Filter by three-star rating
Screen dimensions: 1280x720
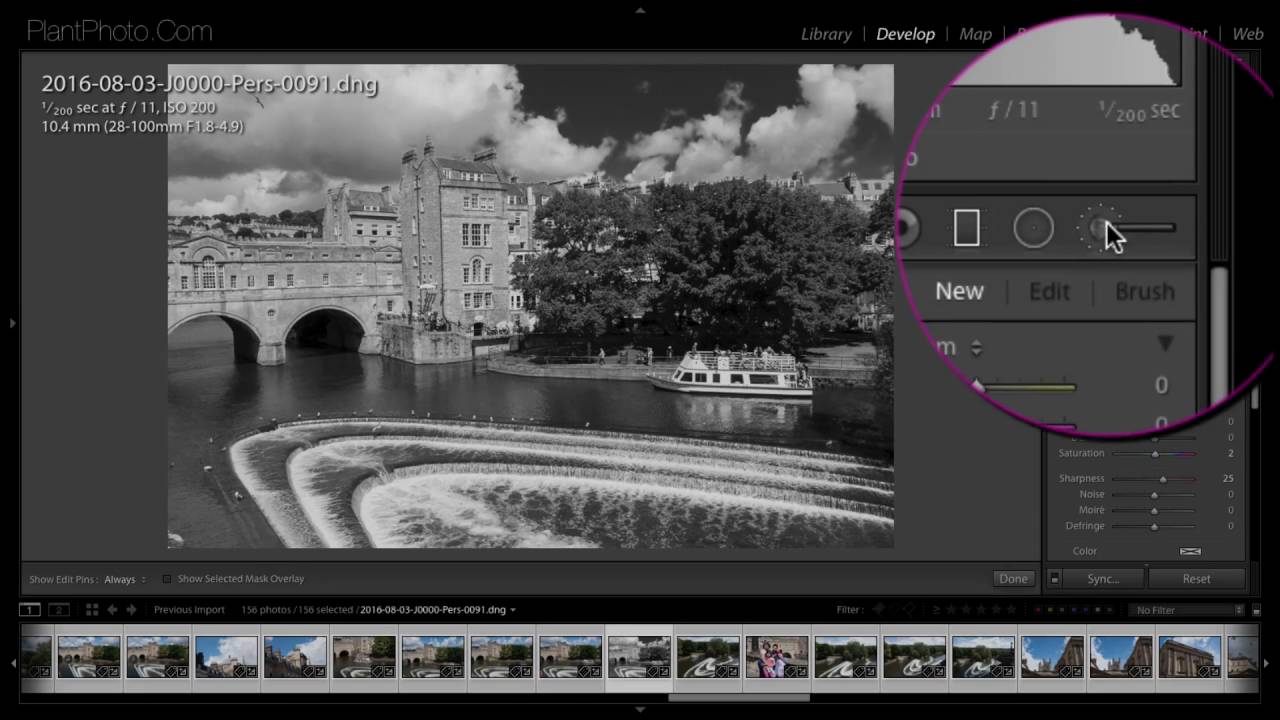tap(981, 610)
